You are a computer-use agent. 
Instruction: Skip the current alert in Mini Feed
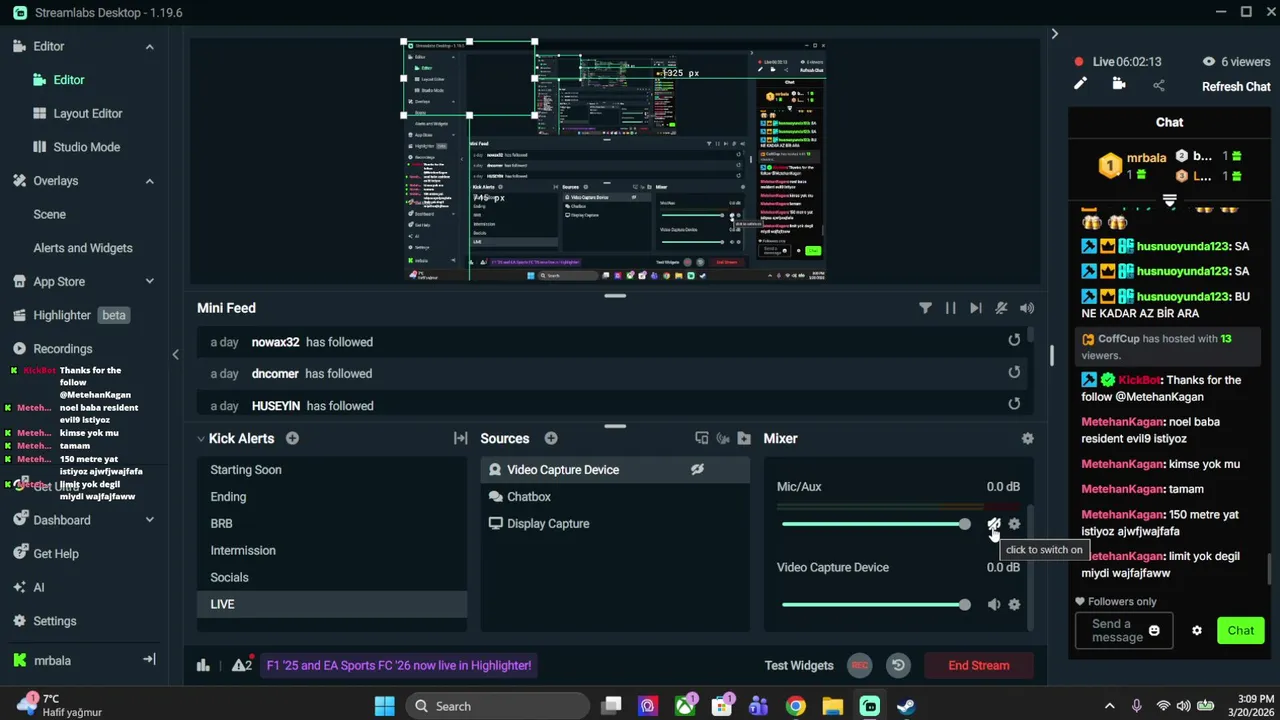[975, 308]
